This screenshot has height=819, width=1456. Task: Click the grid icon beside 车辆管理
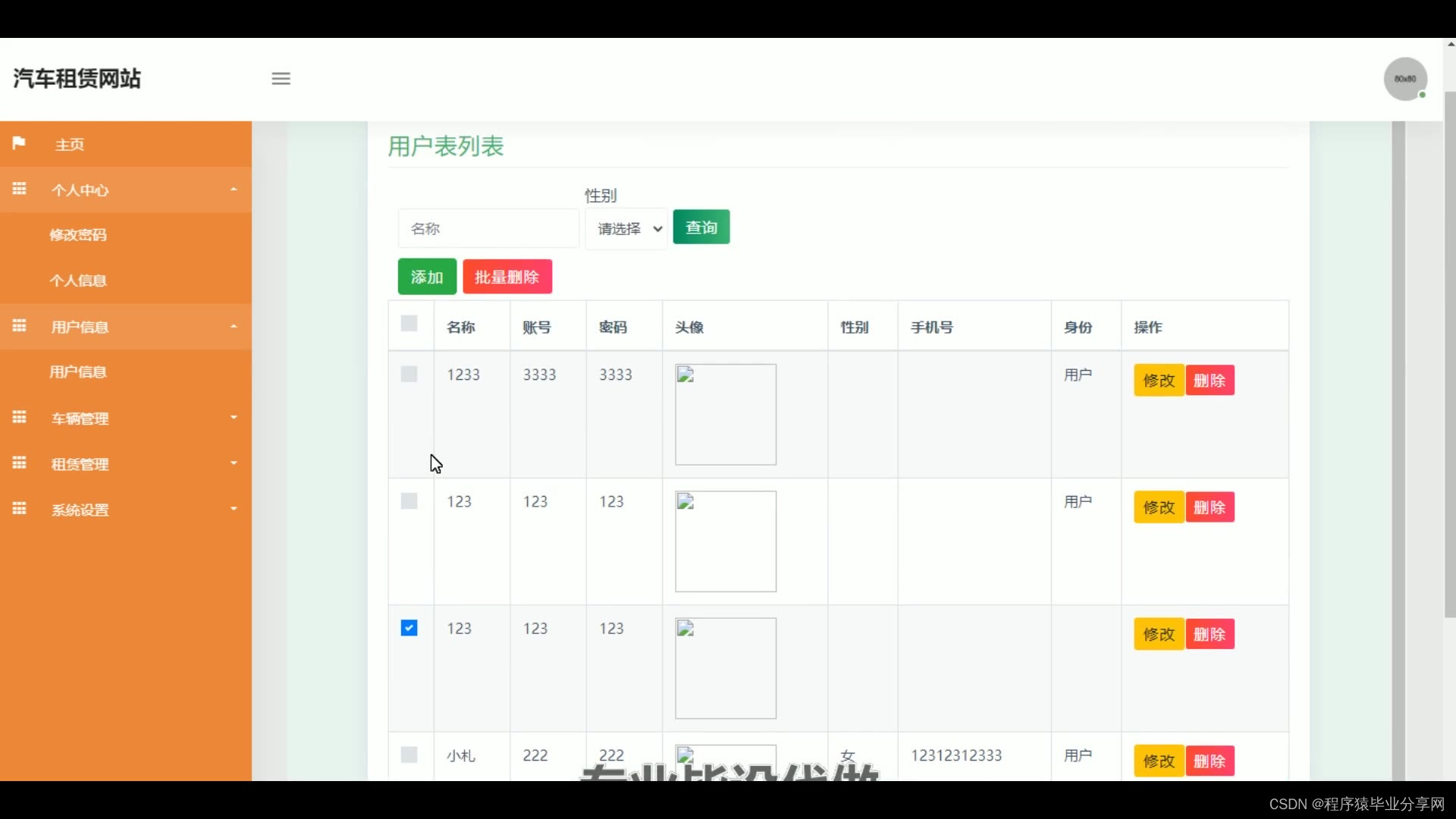click(19, 417)
